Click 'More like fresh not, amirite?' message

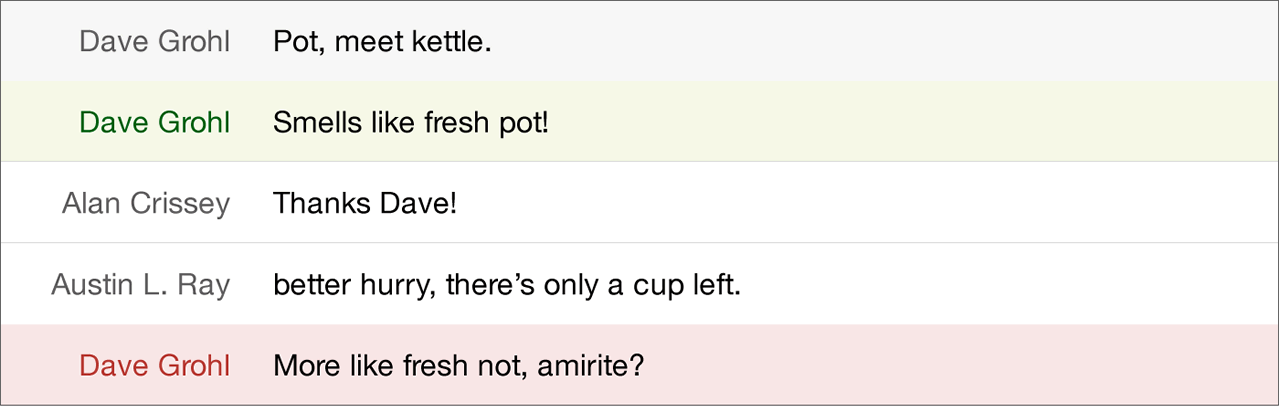click(x=458, y=366)
